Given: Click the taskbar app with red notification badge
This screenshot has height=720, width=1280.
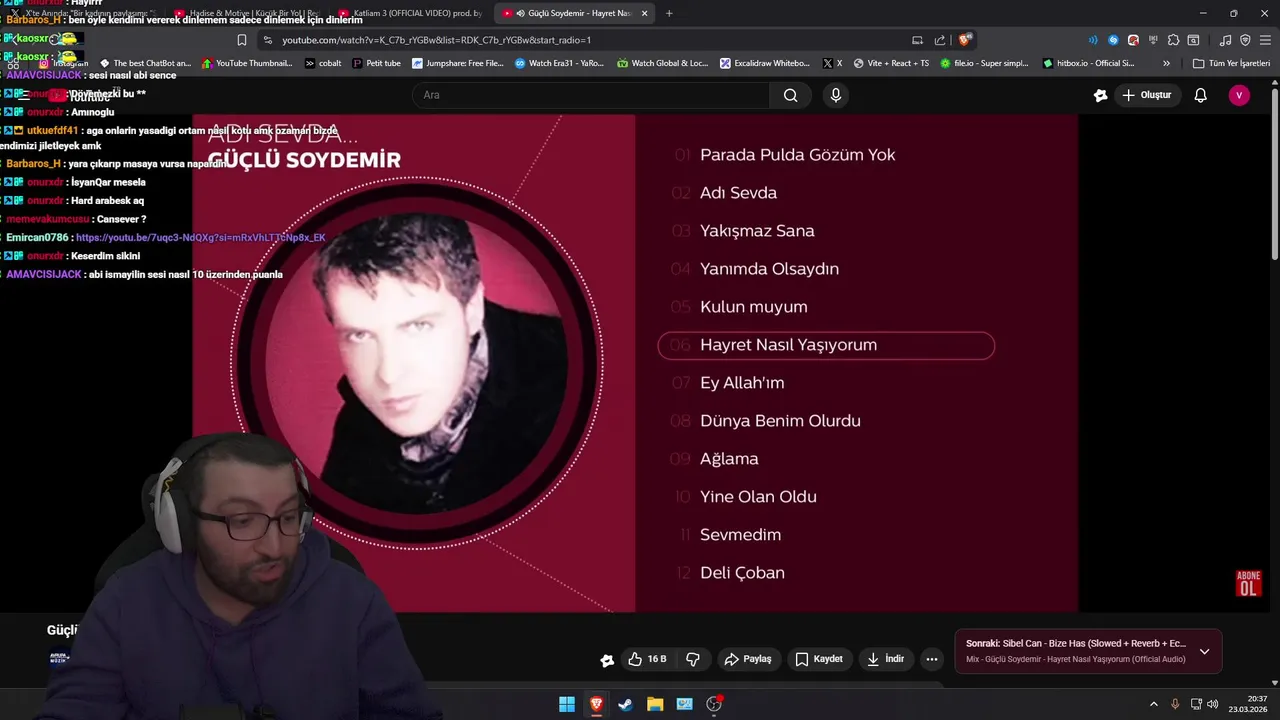Looking at the screenshot, I should tap(714, 704).
